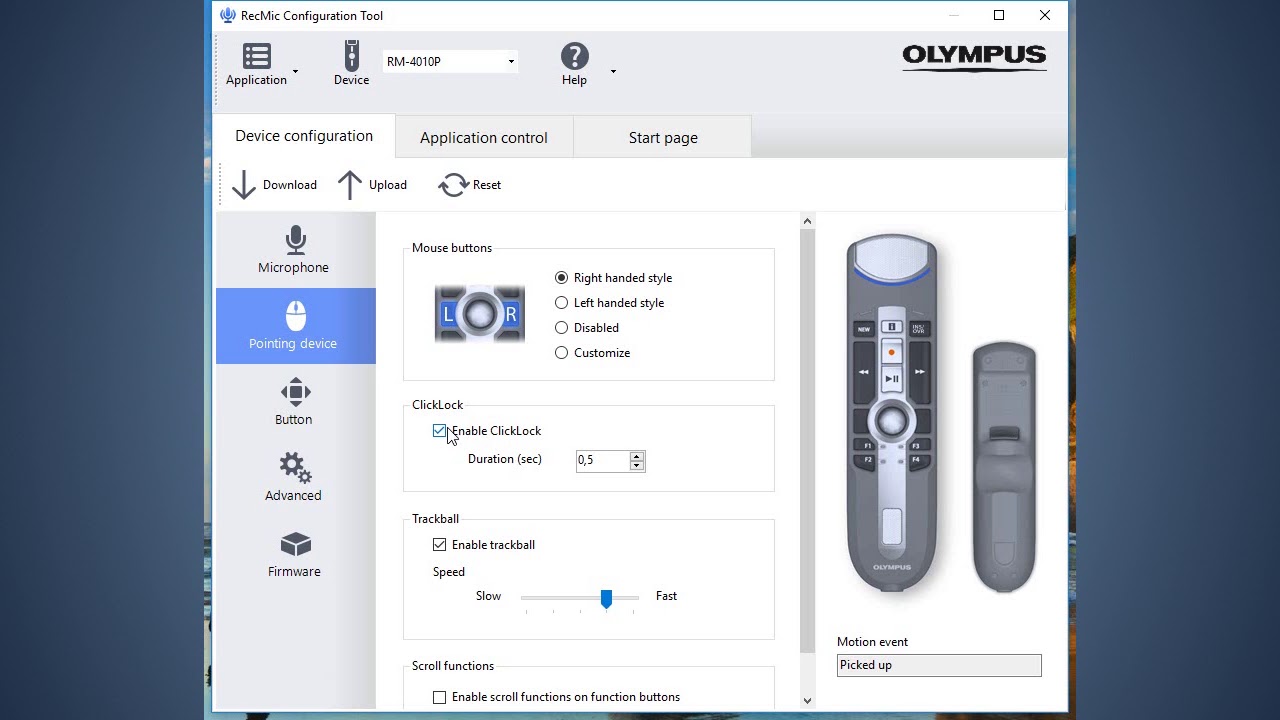Select the Pointing device section

click(x=295, y=326)
